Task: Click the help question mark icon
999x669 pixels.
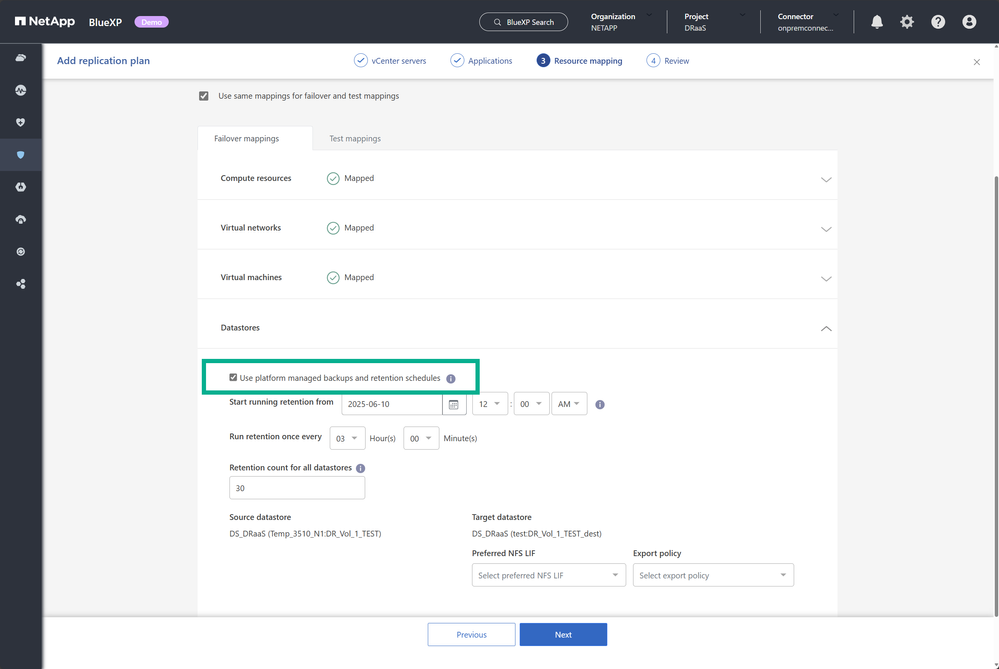Action: 938,22
